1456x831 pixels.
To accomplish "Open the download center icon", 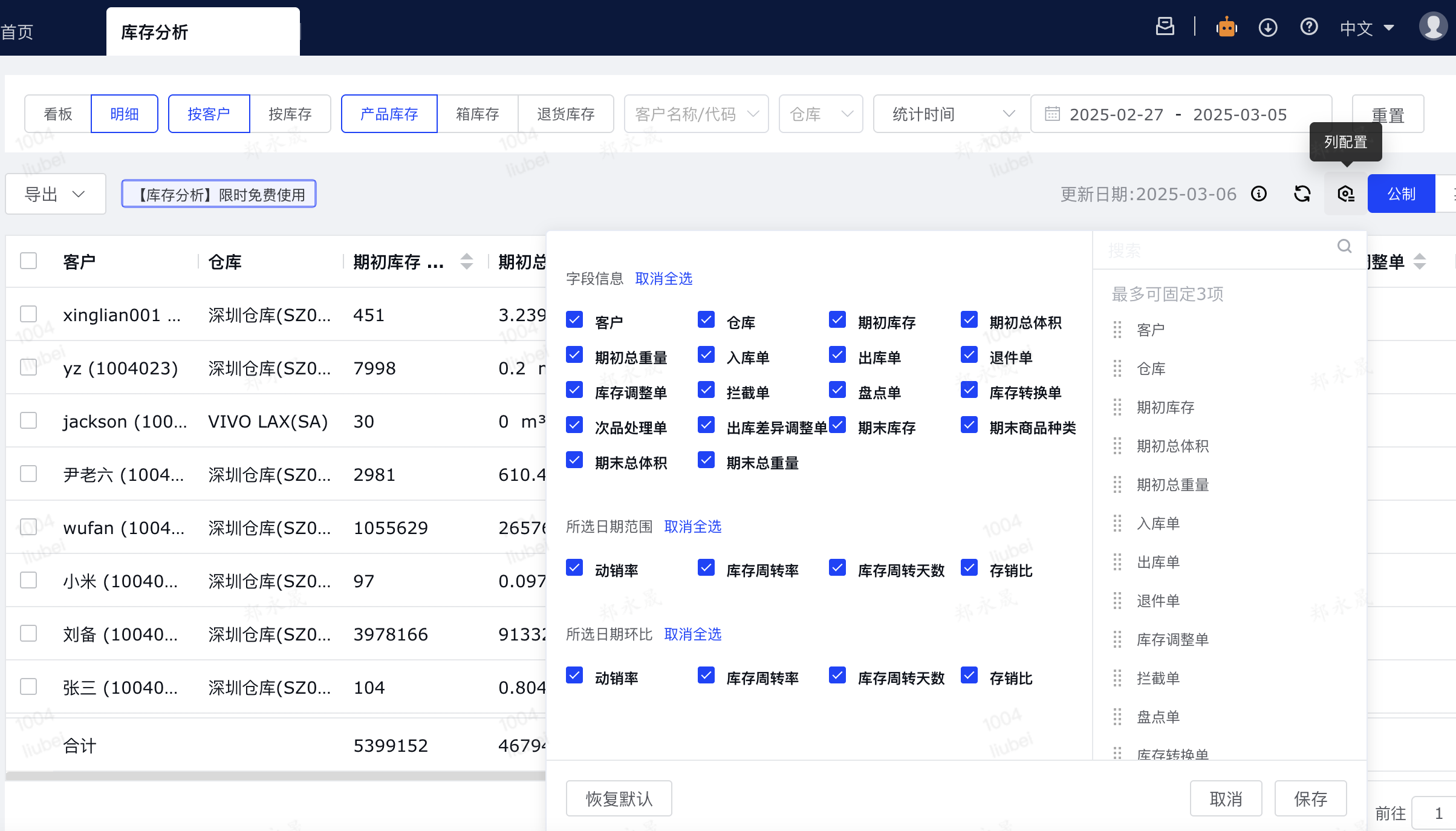I will click(1267, 27).
